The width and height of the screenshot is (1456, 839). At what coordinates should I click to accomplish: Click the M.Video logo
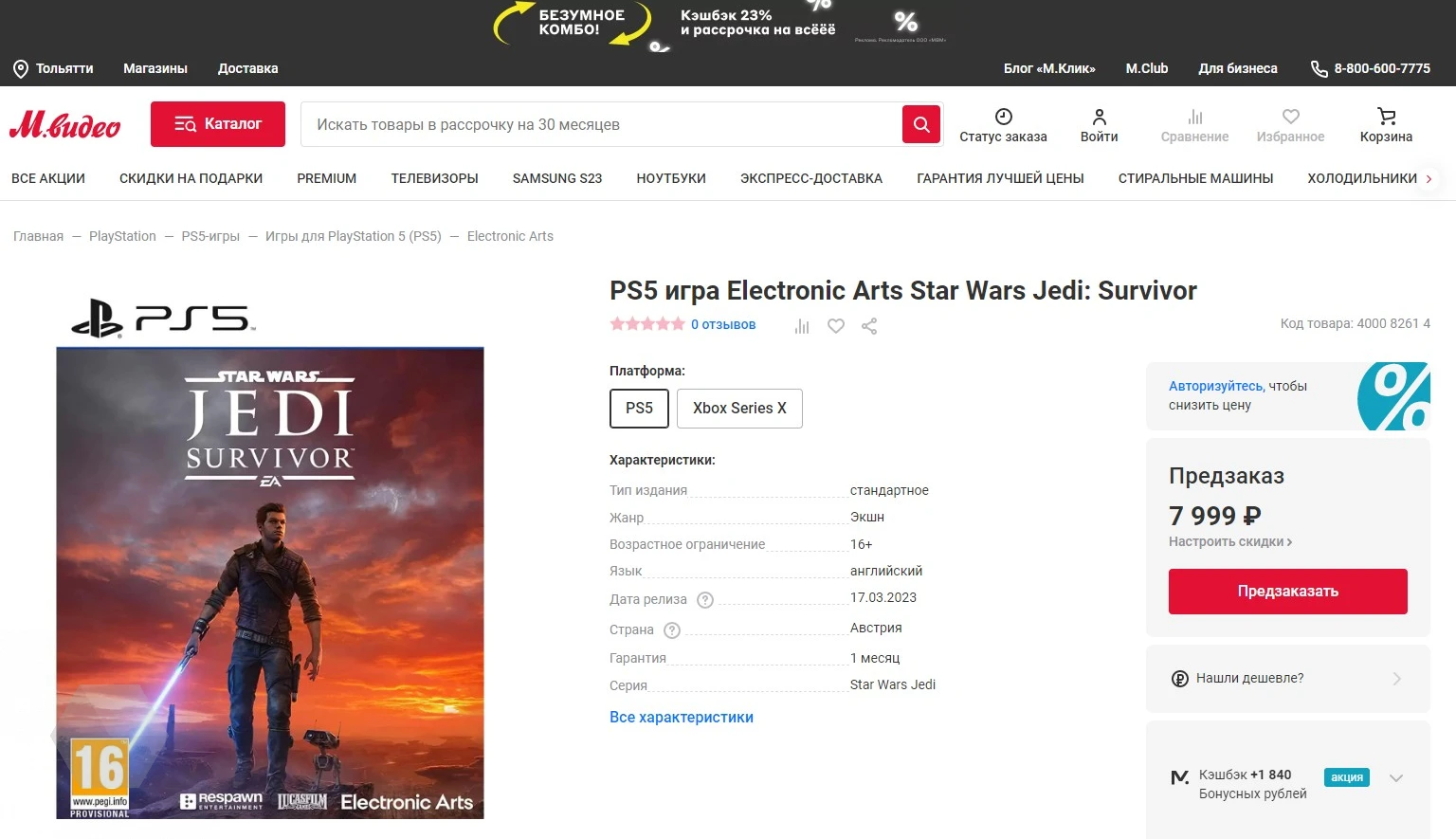(x=64, y=124)
